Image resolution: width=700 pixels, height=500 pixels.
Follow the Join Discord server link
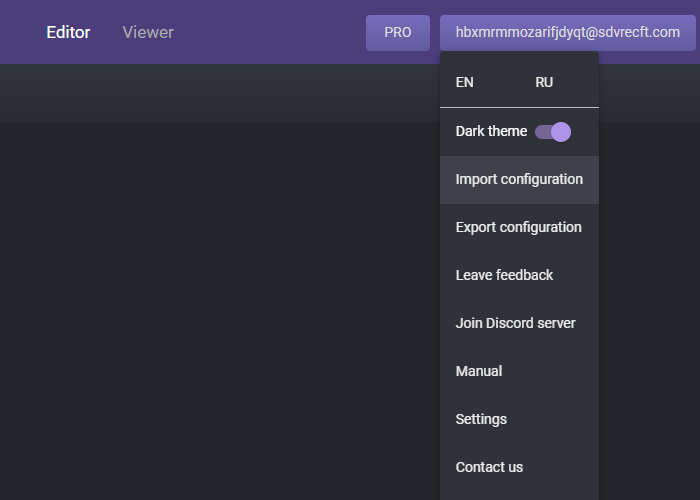tap(519, 323)
